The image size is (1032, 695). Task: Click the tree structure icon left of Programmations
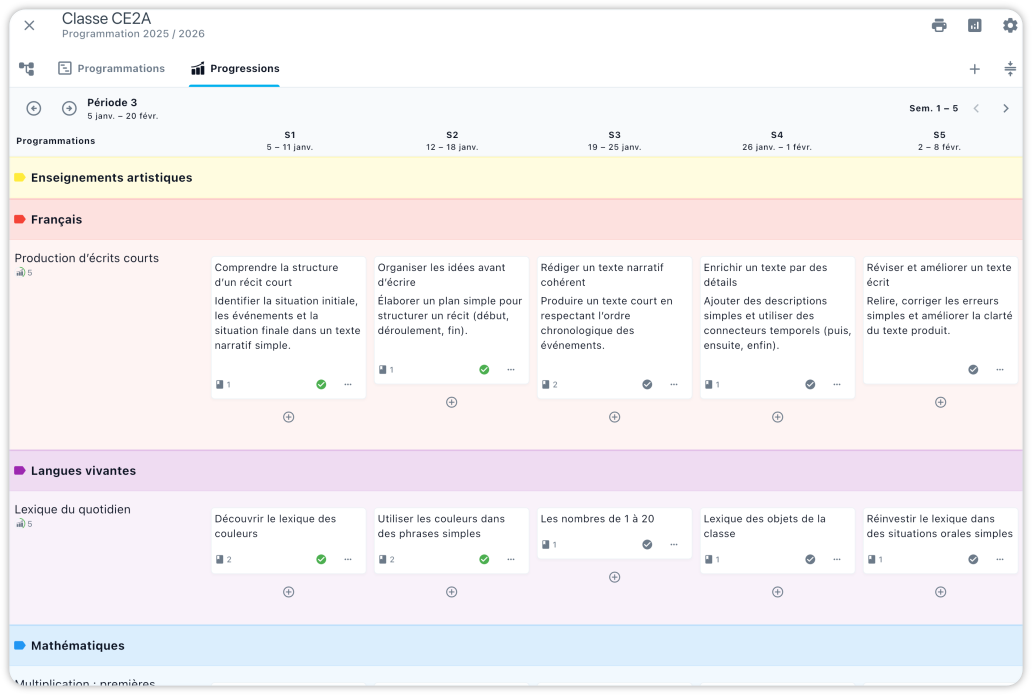click(27, 69)
